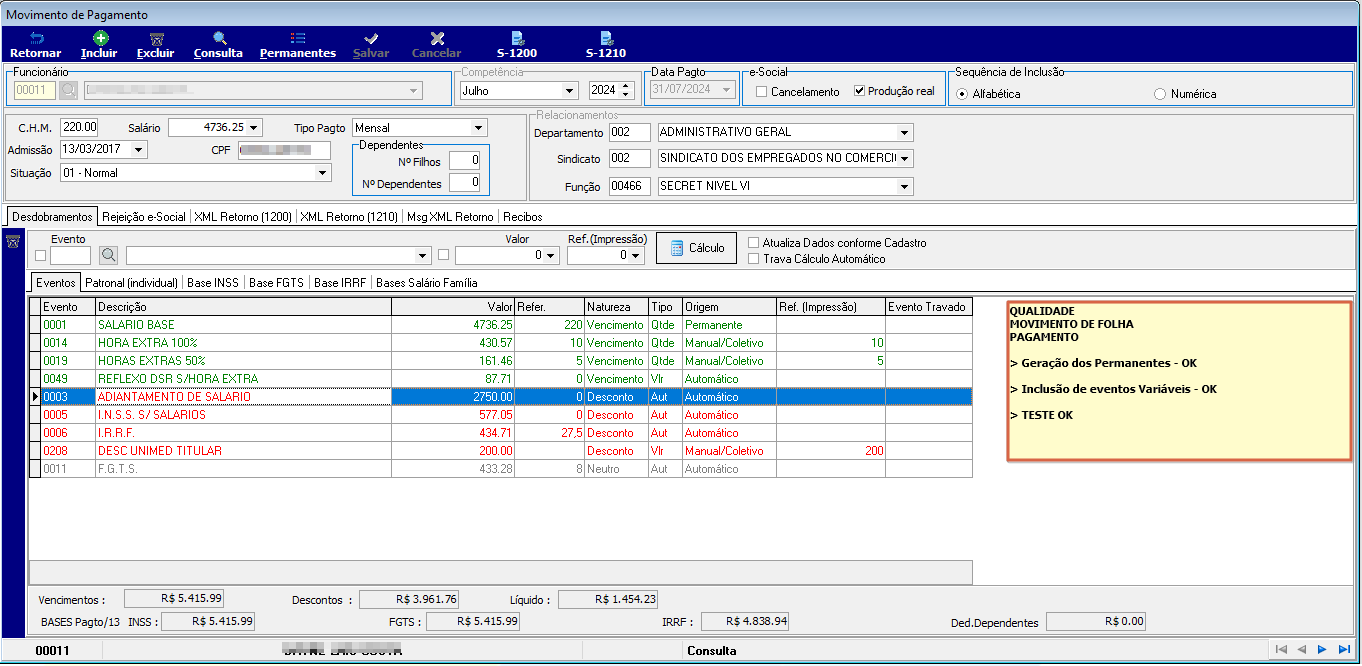
Task: Click the Cálculo button
Action: 697,248
